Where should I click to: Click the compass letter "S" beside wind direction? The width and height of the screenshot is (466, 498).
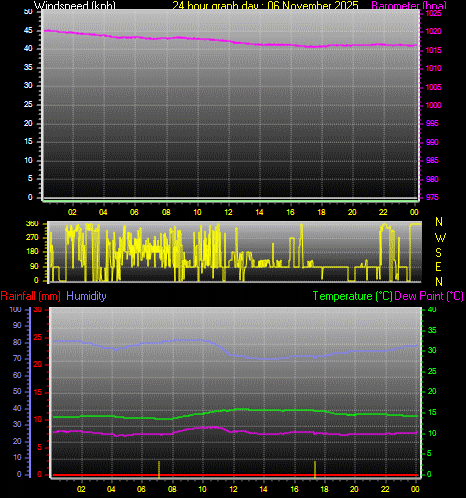coord(439,253)
